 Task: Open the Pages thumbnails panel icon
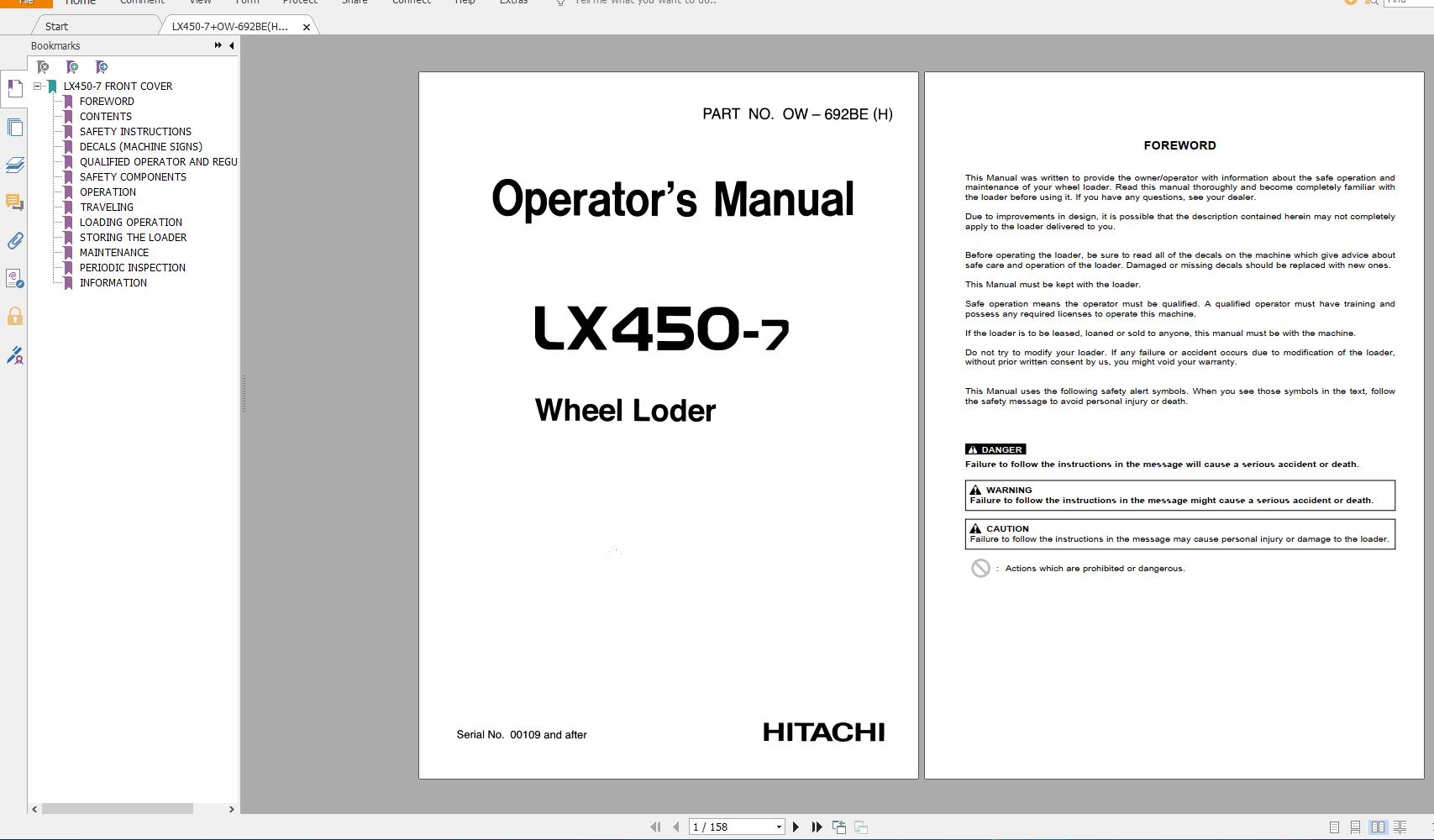tap(14, 127)
